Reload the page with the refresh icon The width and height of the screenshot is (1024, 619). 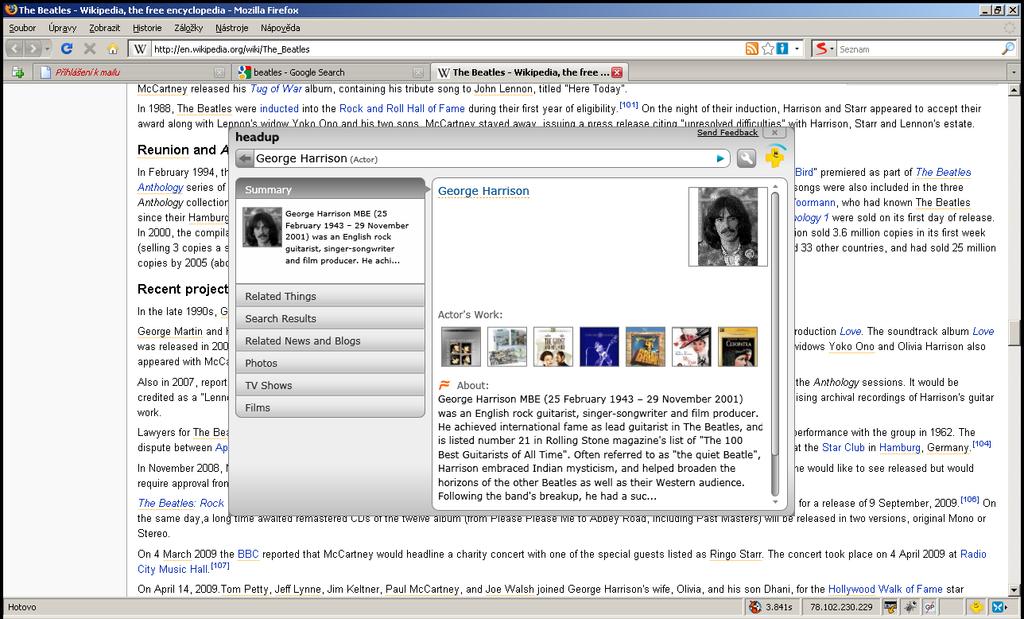[x=67, y=49]
